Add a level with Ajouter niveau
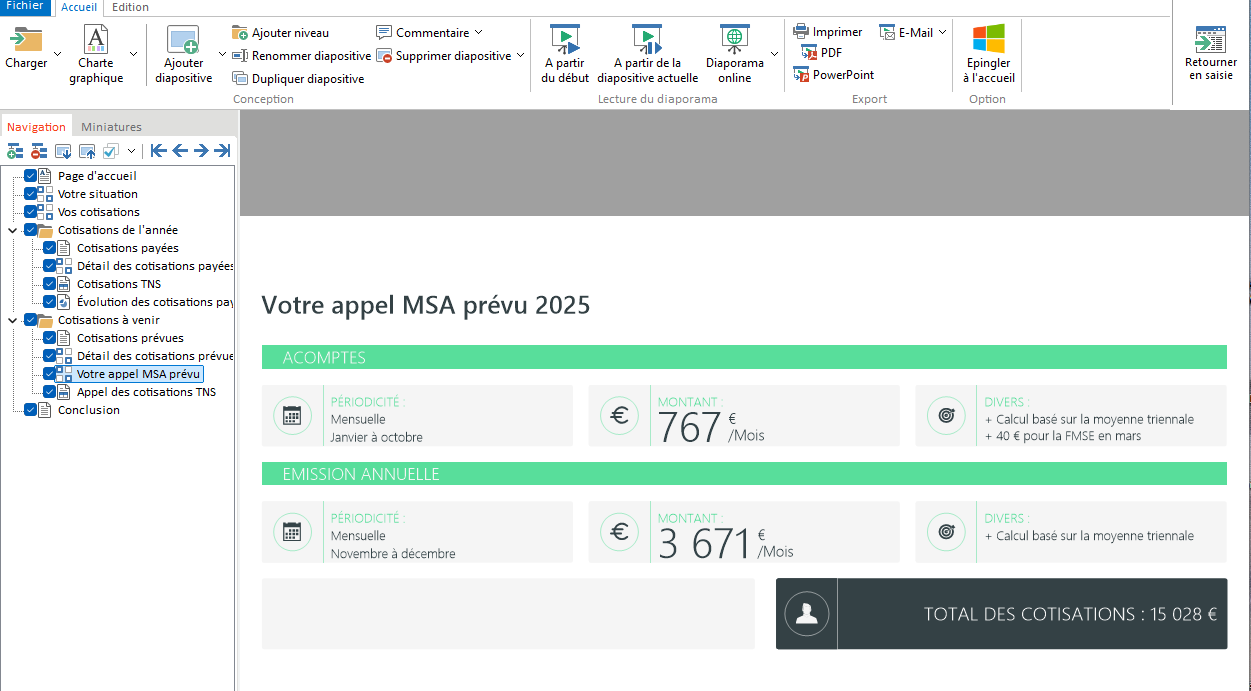 (x=280, y=33)
